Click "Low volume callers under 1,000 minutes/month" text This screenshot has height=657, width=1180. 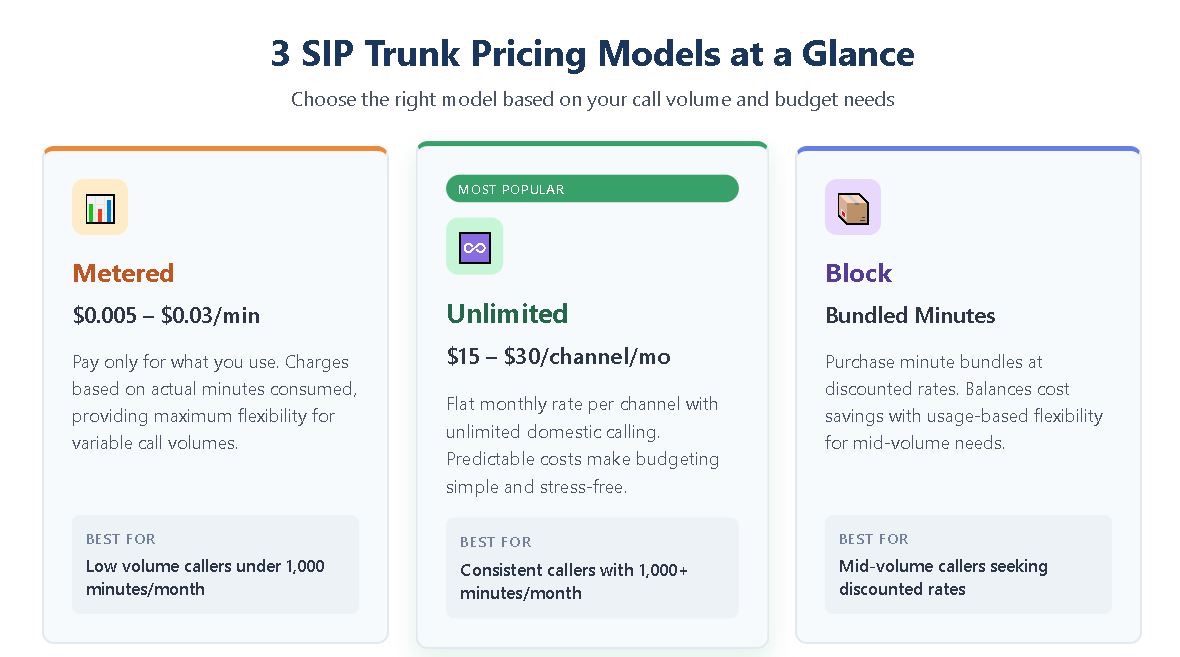[x=205, y=577]
